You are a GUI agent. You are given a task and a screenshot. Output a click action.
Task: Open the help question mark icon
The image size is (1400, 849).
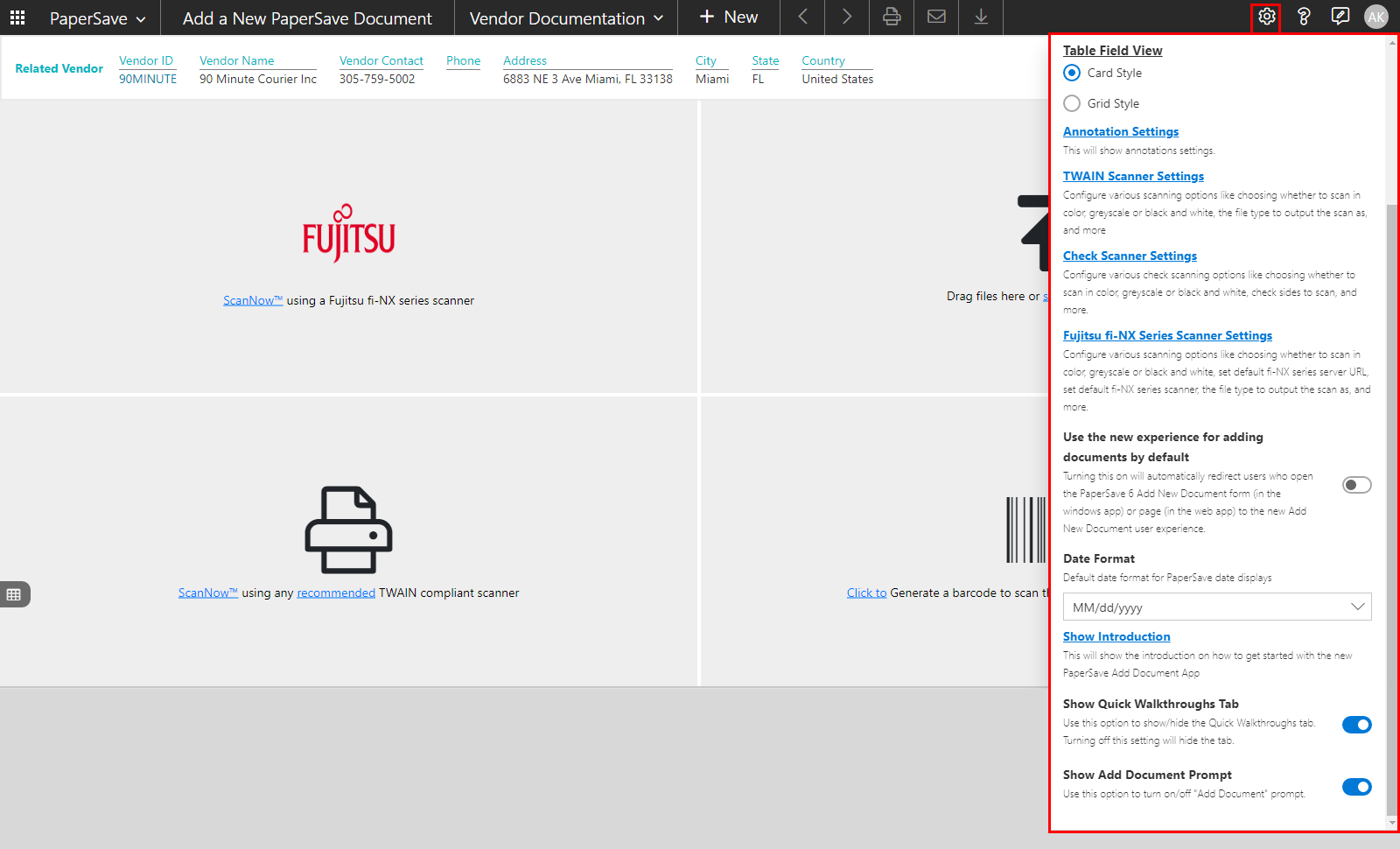click(x=1303, y=17)
